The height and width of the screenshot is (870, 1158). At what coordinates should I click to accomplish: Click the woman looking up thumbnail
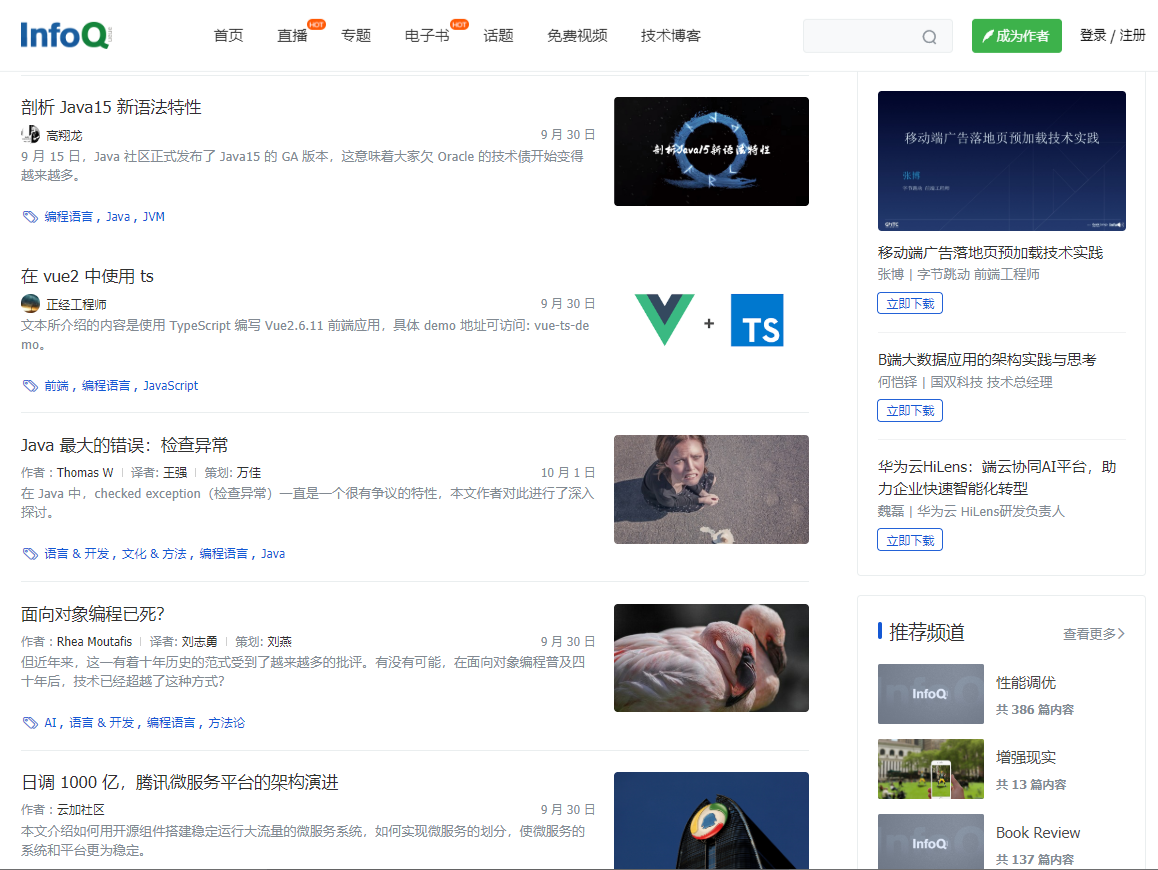(x=711, y=490)
